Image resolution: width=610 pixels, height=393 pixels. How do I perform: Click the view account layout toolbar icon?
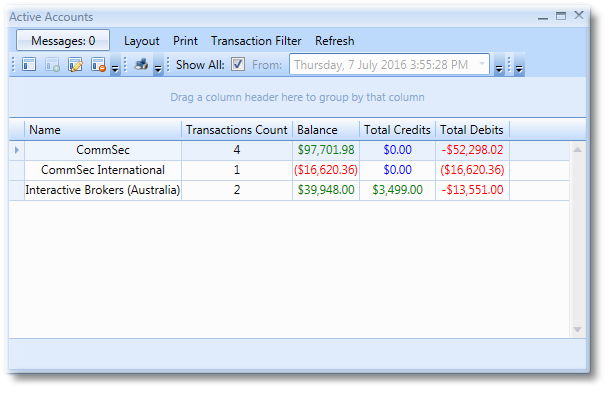(x=29, y=64)
